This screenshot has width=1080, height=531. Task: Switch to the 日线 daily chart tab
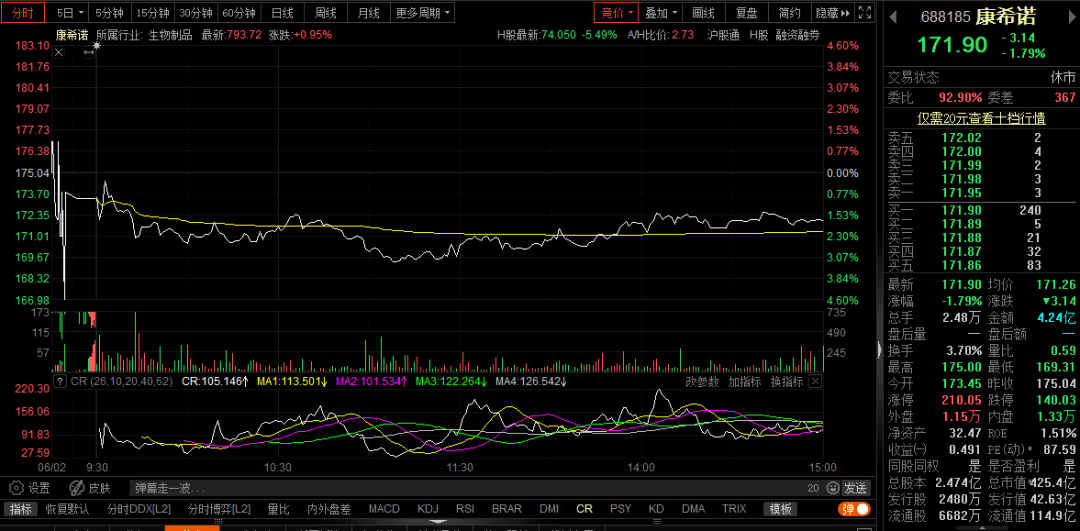[283, 13]
